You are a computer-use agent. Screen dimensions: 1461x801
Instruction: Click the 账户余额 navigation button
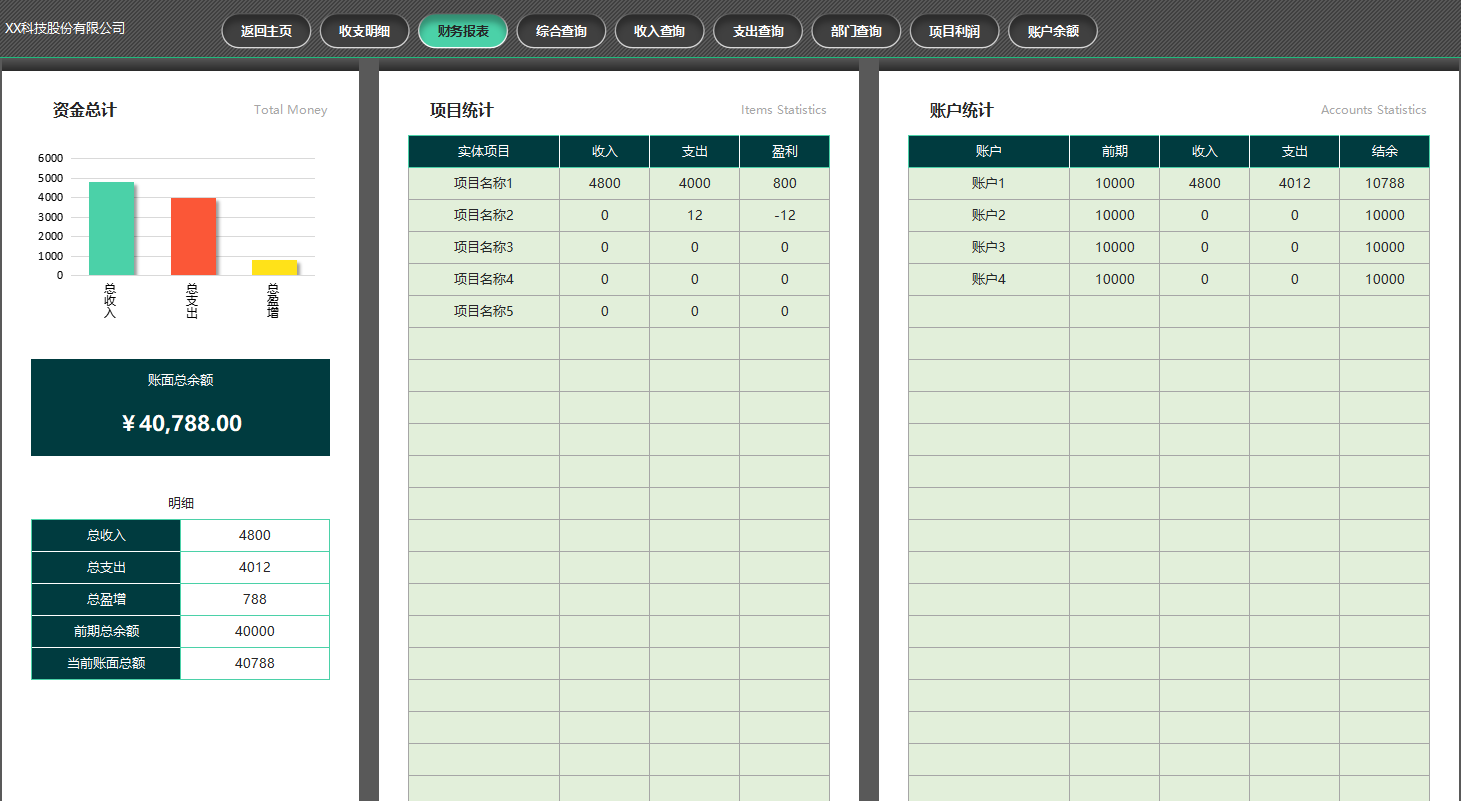1053,31
